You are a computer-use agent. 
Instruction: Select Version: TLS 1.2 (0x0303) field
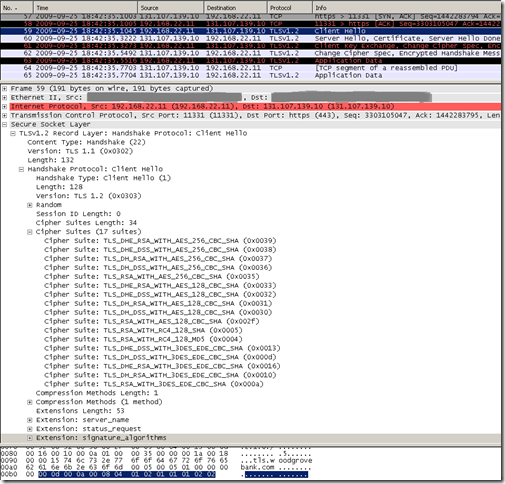pos(89,196)
